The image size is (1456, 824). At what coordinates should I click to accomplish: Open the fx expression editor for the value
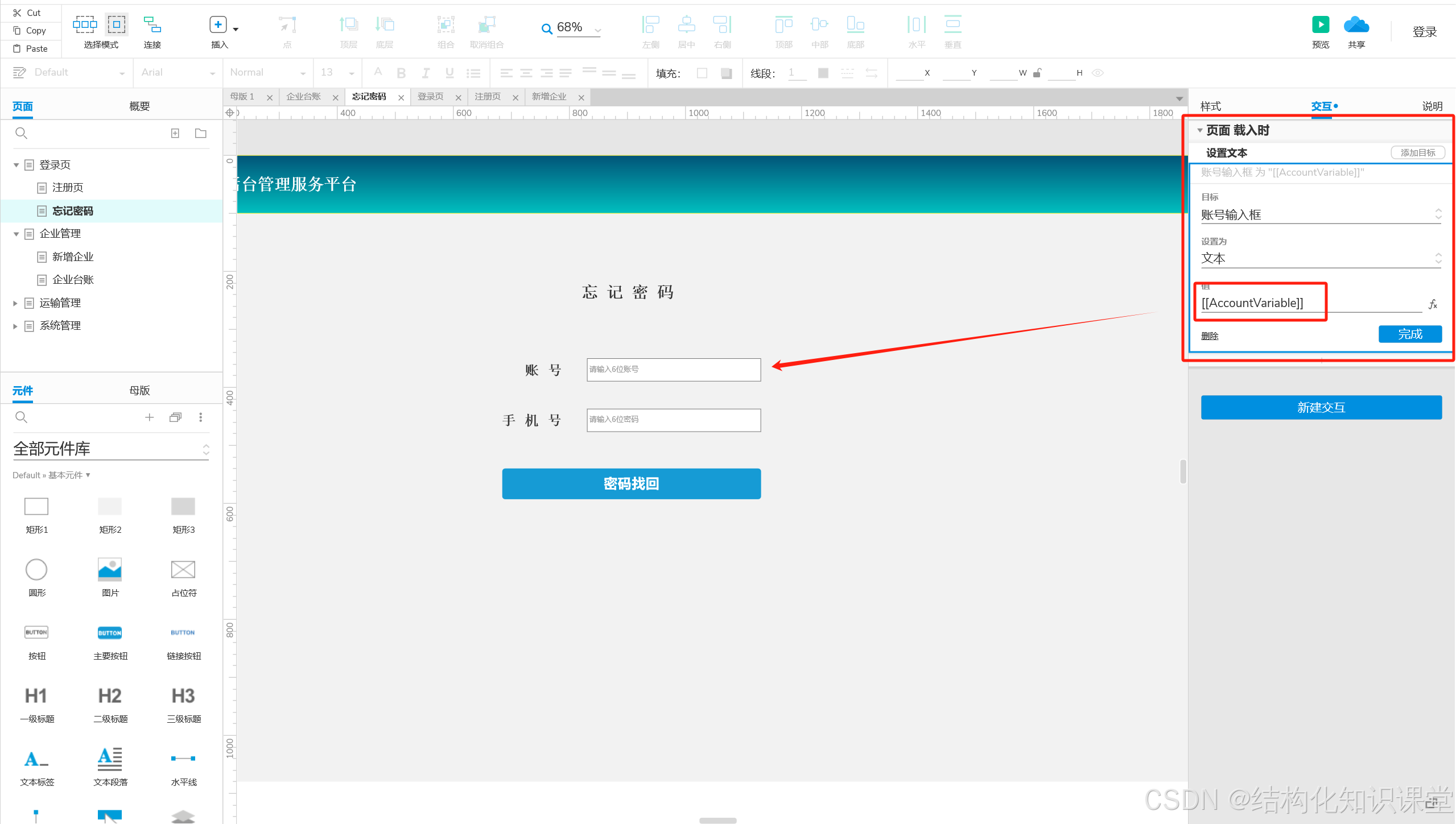[1433, 305]
